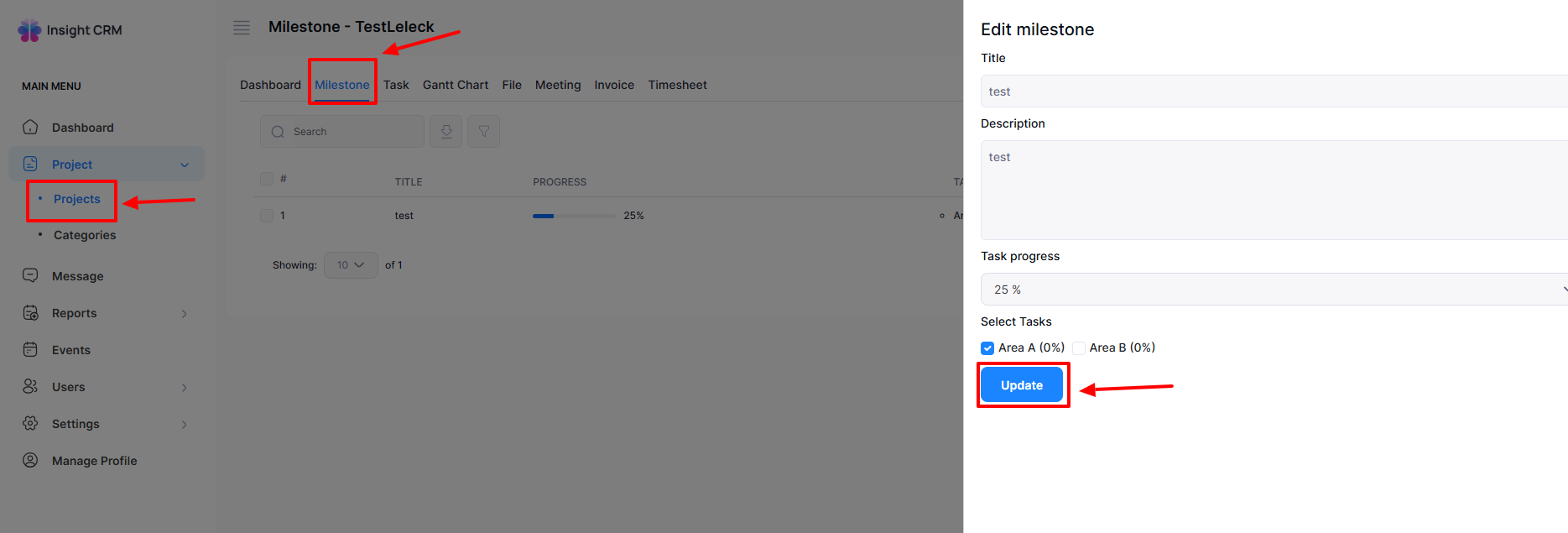Click the Manage Profile user icon
This screenshot has height=533, width=1568.
[30, 461]
